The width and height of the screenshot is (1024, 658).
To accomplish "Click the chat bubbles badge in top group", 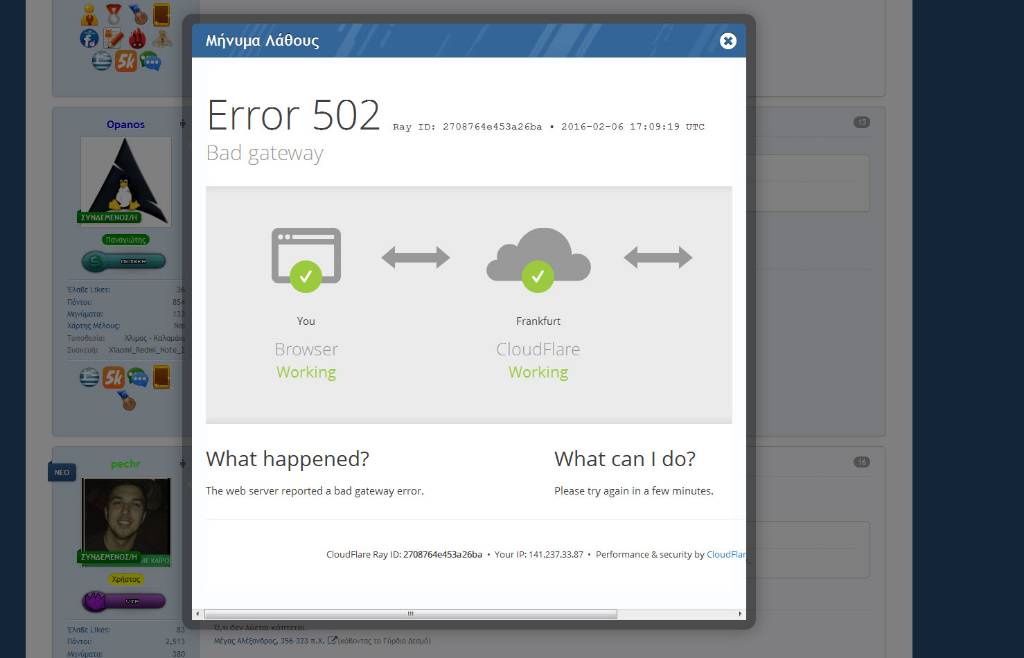I will coord(150,61).
